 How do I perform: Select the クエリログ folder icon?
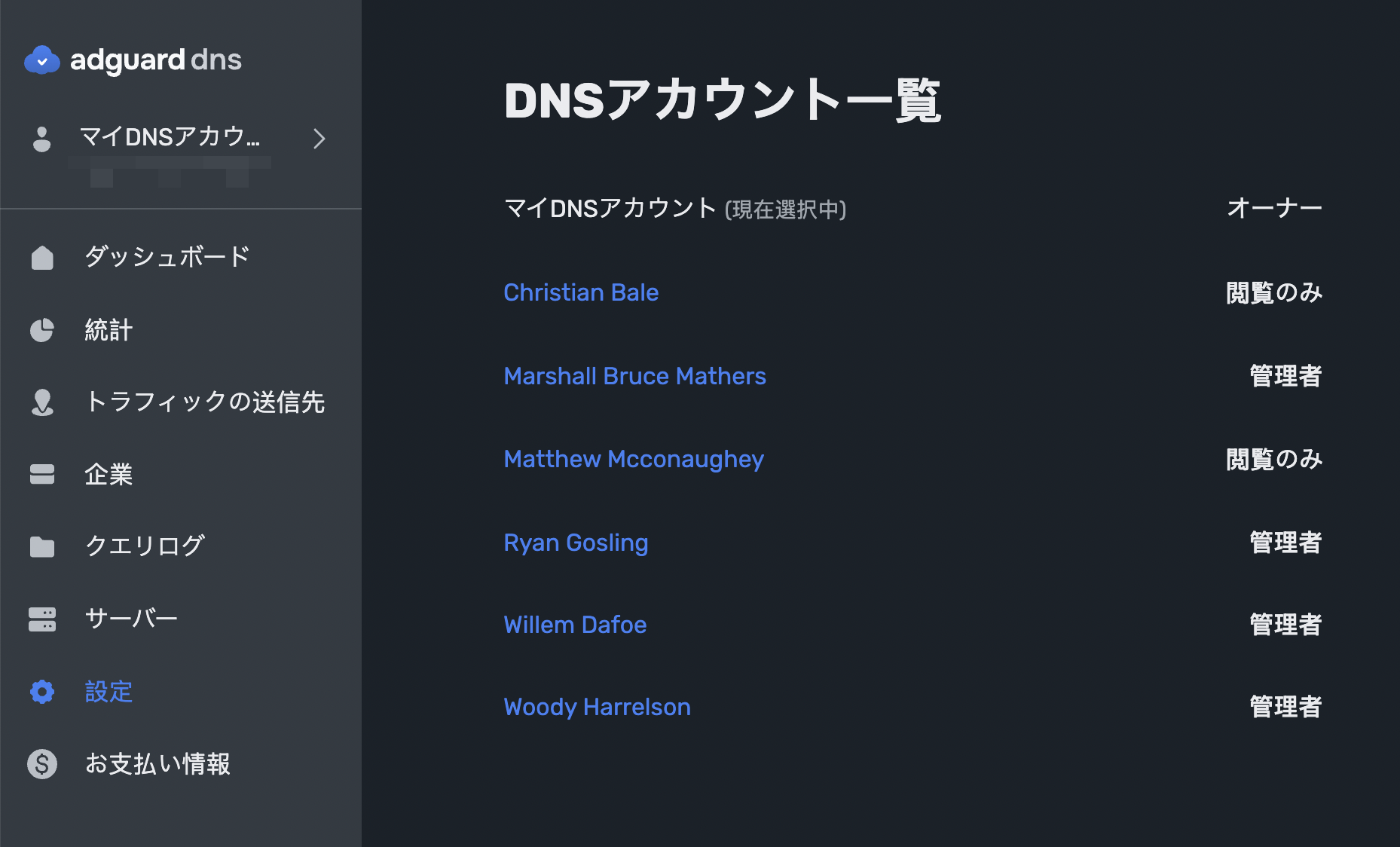[42, 546]
